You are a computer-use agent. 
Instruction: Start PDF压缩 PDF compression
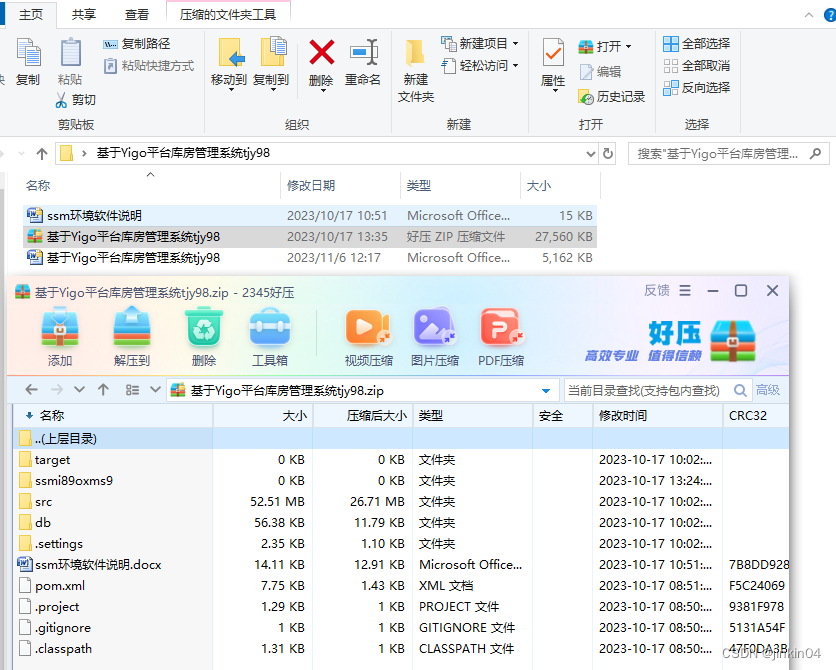tap(501, 335)
